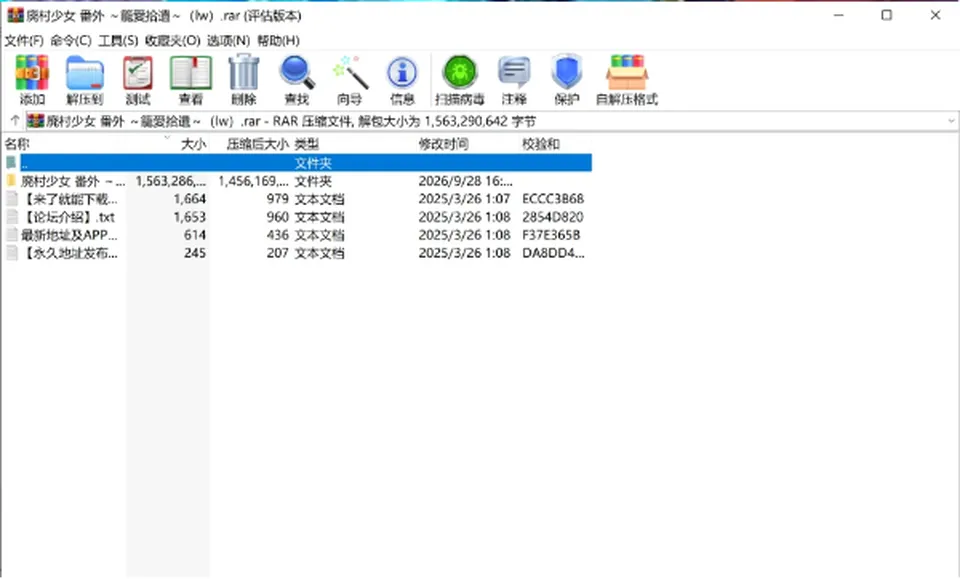Run the 测试 (Test) archive tool

coord(138,80)
